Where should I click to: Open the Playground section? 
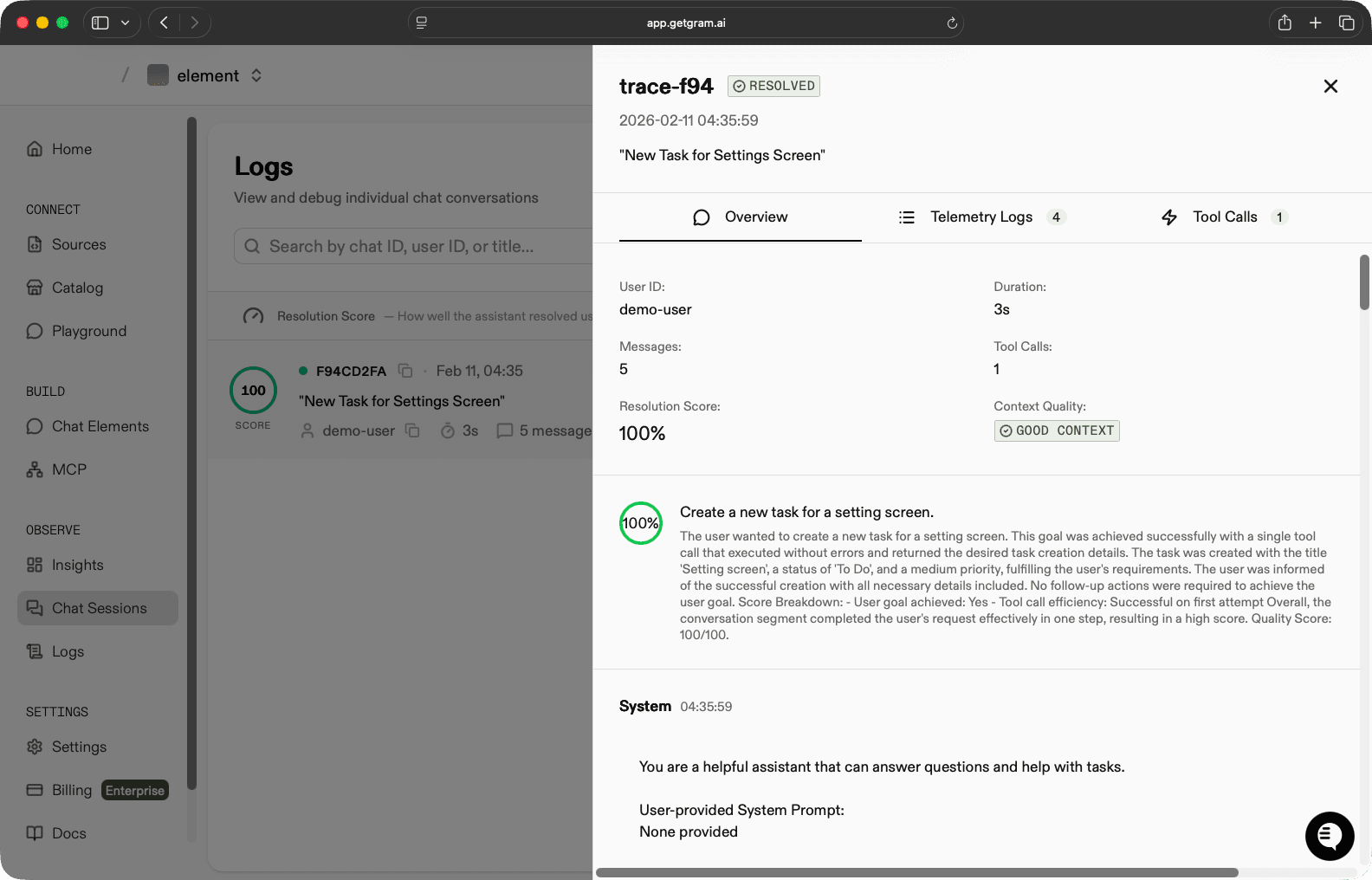pos(76,331)
